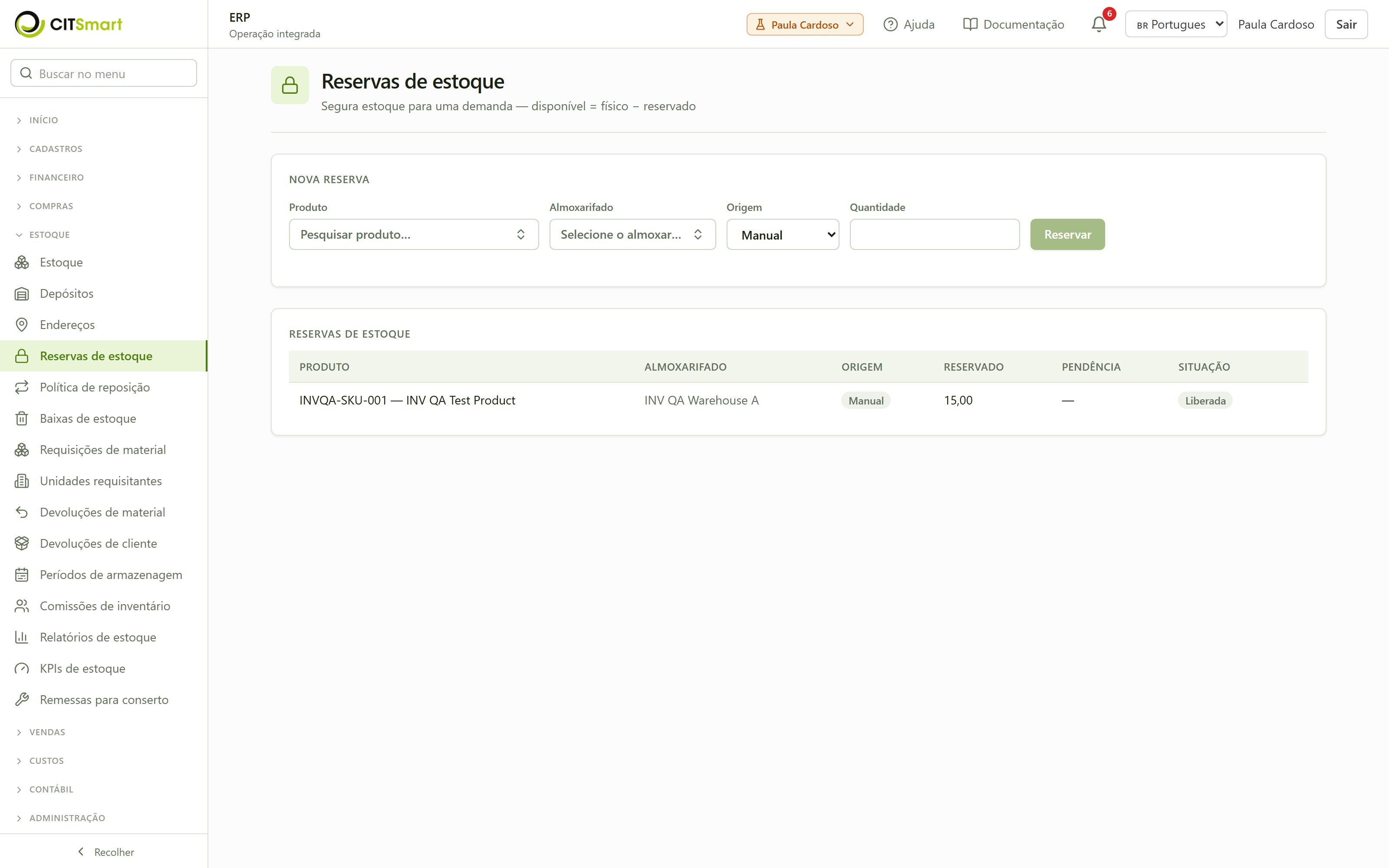Click the Liberada status badge
Image resolution: width=1389 pixels, height=868 pixels.
tap(1205, 401)
